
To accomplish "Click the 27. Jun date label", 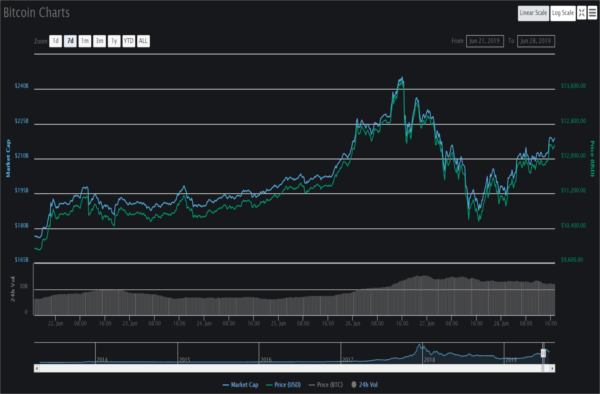I will 427,324.
